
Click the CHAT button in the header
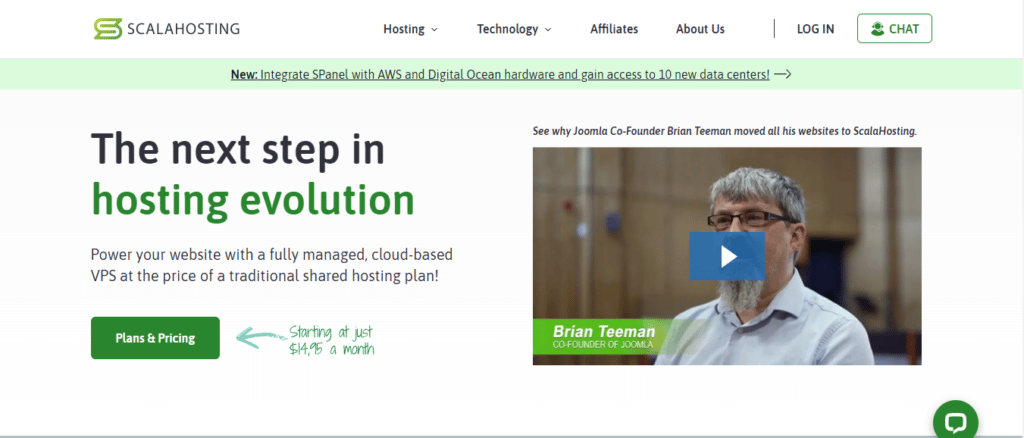(x=894, y=29)
